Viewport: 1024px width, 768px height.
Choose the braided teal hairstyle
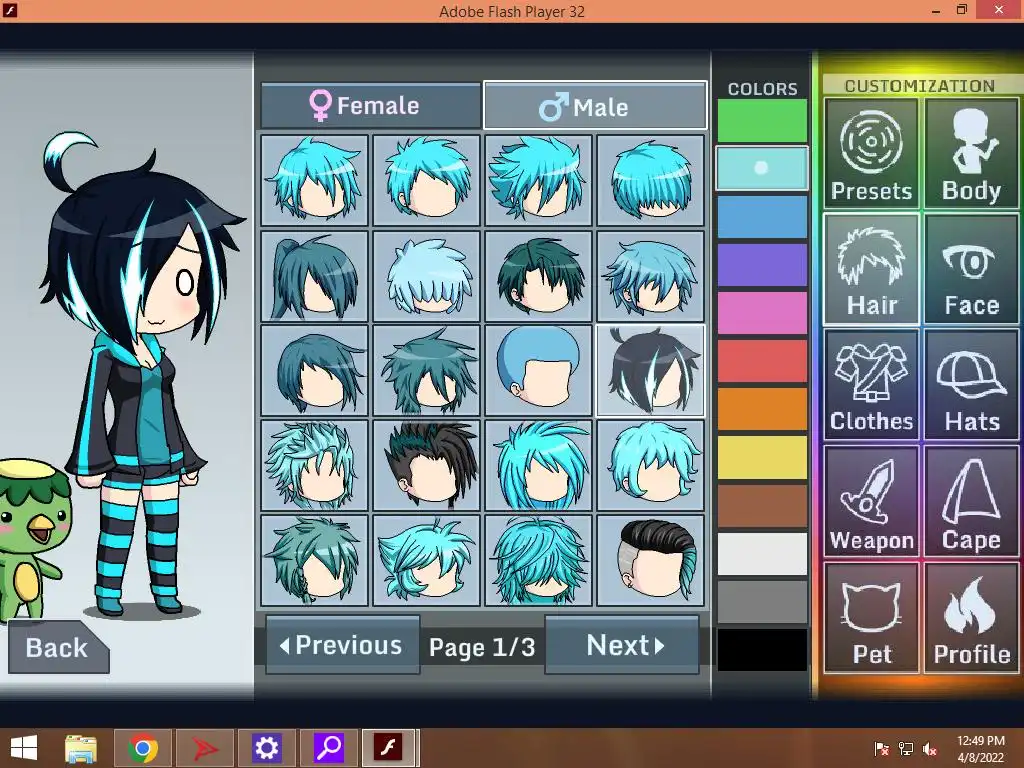pos(315,560)
